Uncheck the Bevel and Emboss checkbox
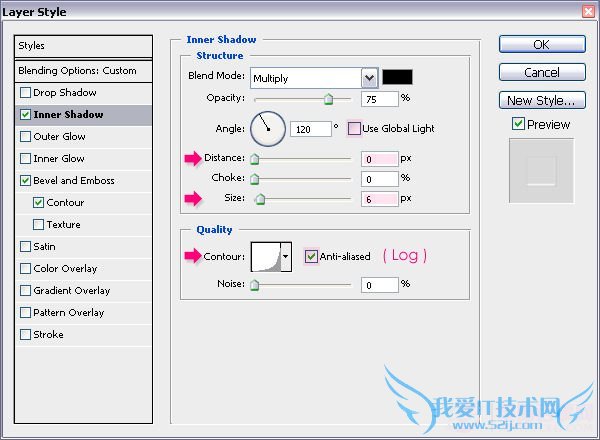The width and height of the screenshot is (600, 440). (x=25, y=181)
